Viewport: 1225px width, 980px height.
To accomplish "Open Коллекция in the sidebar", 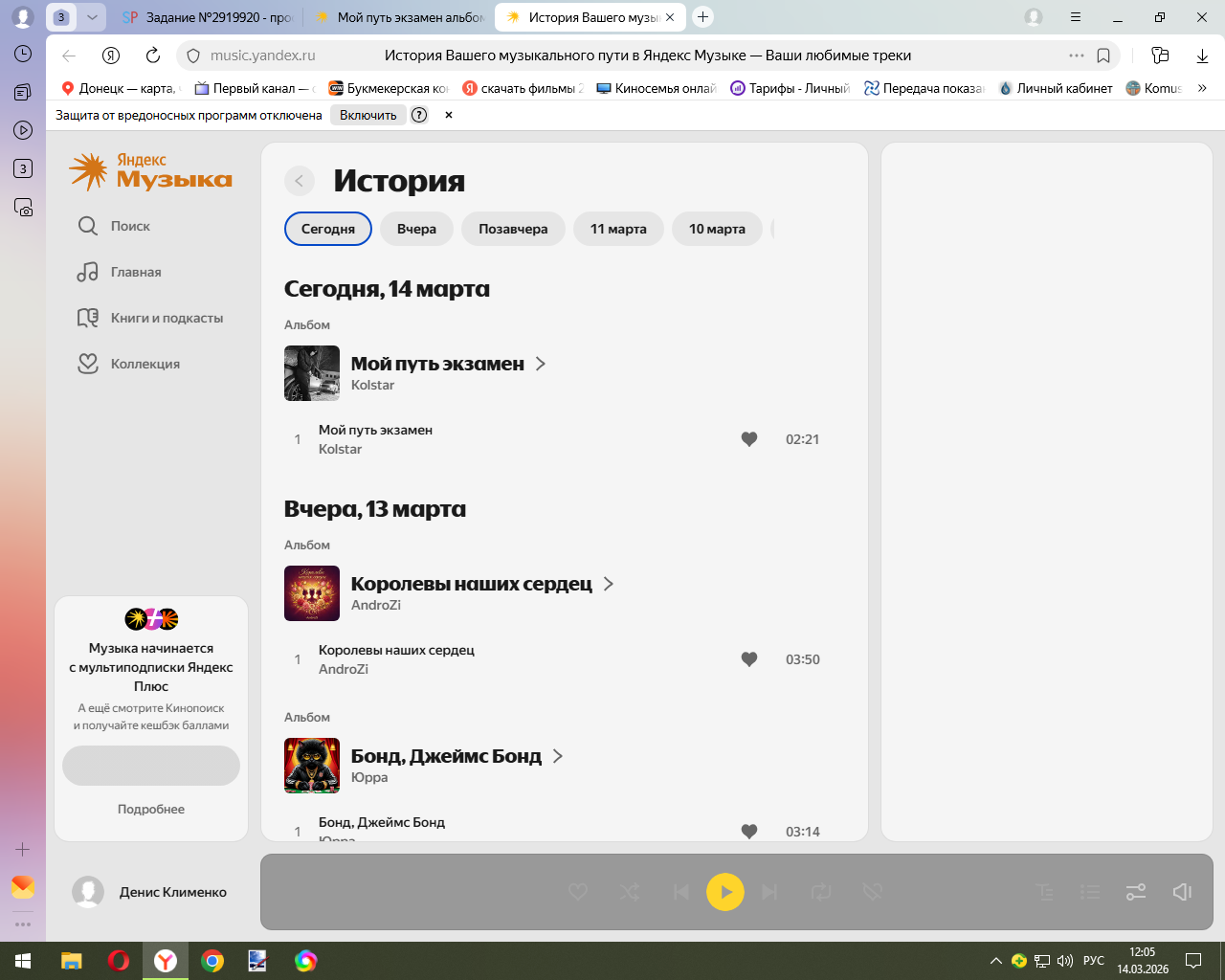I will [128, 364].
